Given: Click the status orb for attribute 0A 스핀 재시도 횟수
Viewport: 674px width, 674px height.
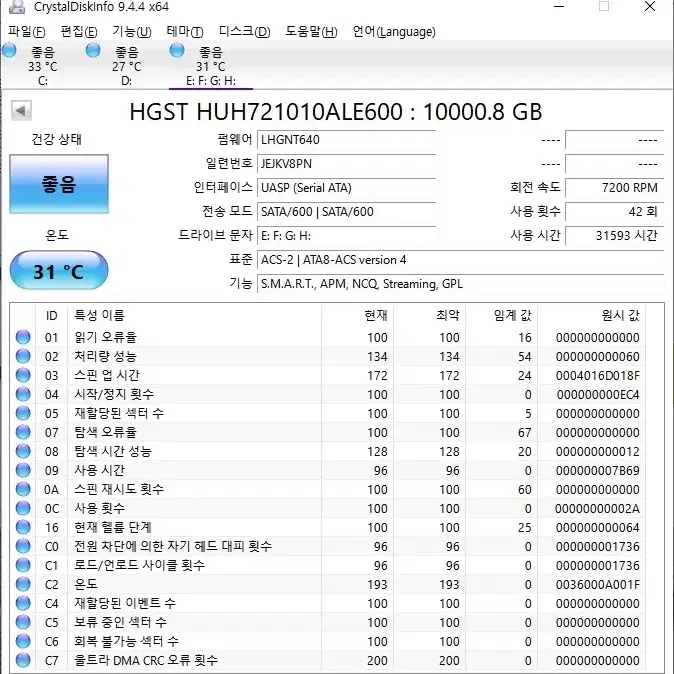Looking at the screenshot, I should (x=23, y=489).
